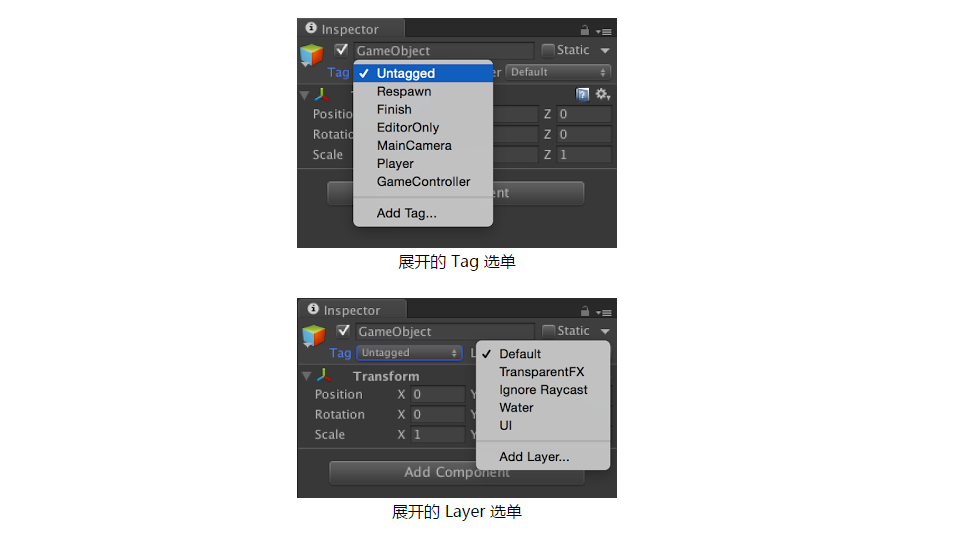Click the GameObject cube icon in top Inspector
This screenshot has width=963, height=540.
tap(311, 55)
